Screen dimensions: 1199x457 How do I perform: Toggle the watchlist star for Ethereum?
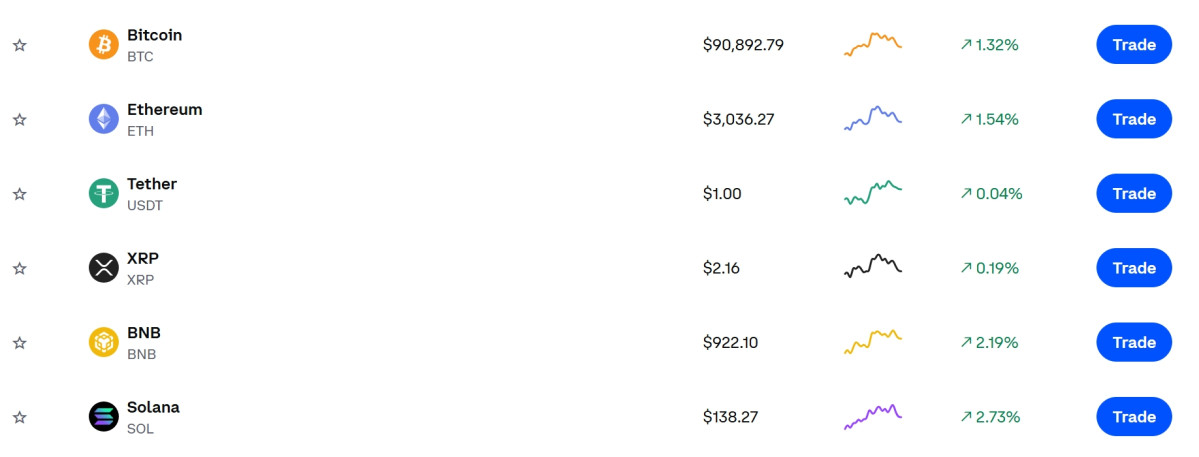[19, 119]
